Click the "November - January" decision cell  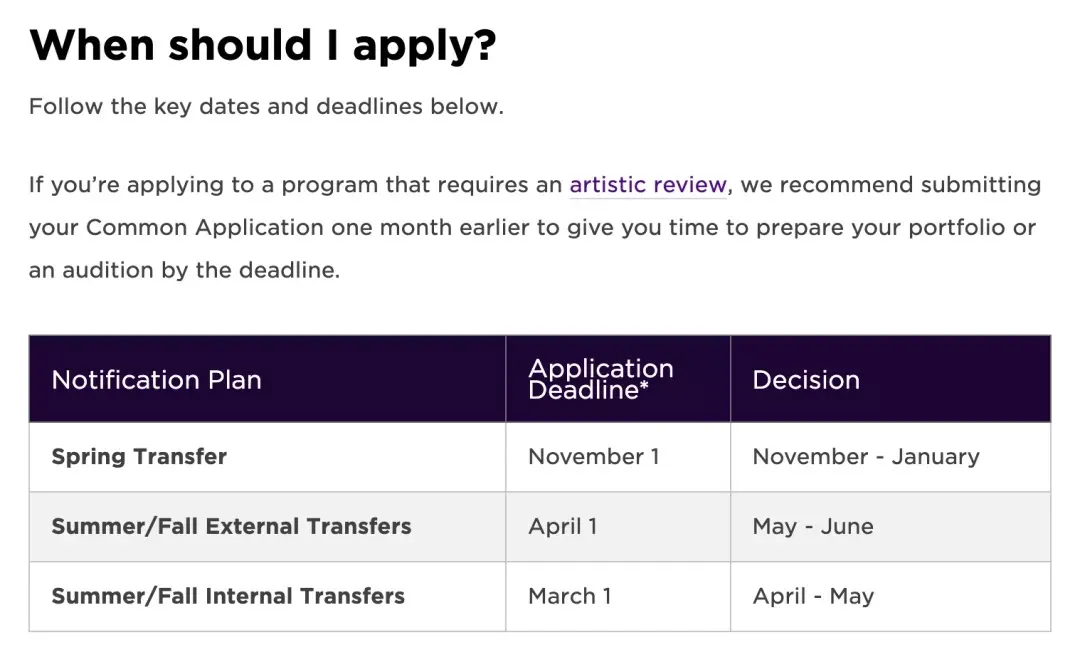866,457
